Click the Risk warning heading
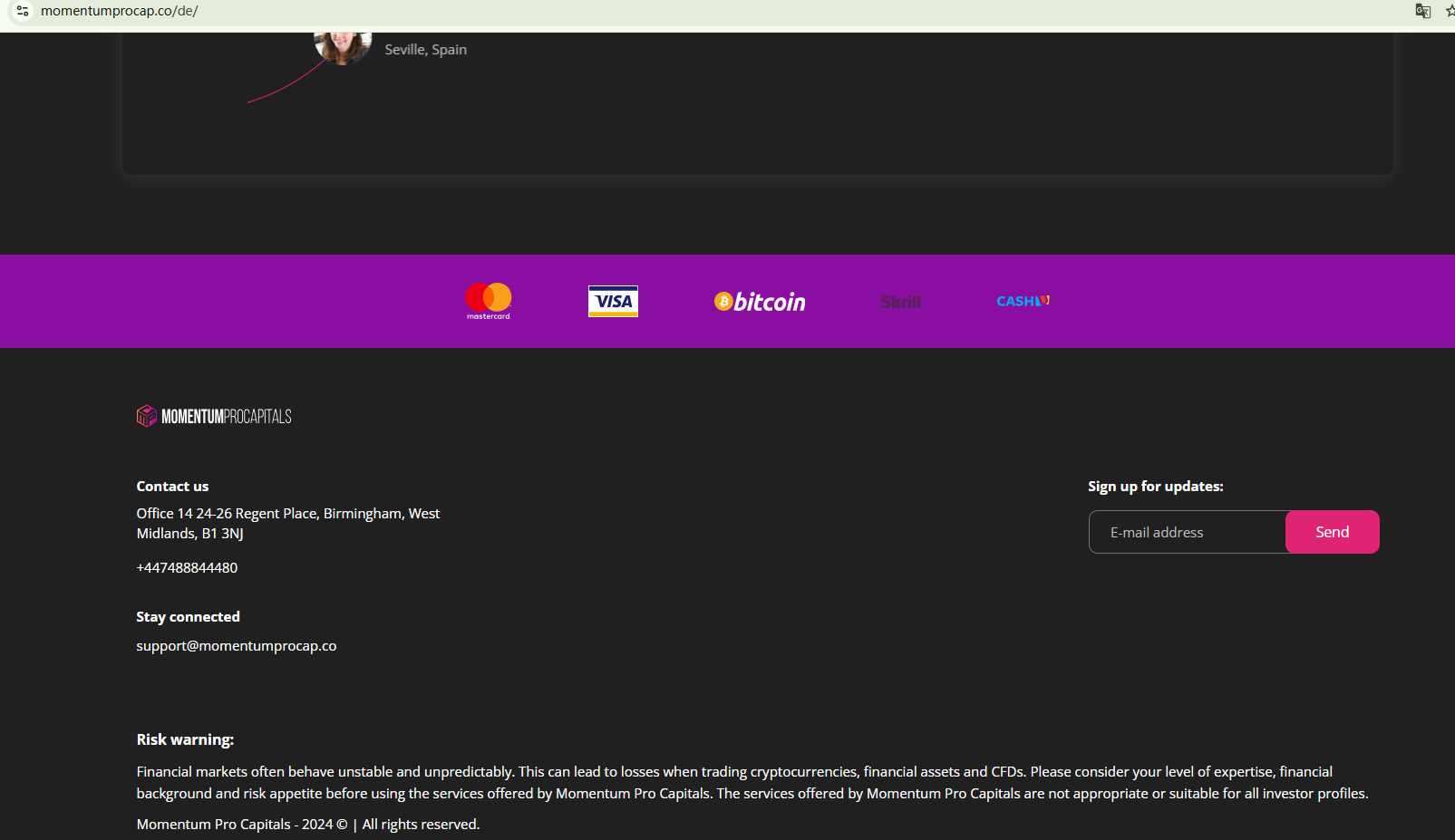Viewport: 1455px width, 840px height. click(185, 739)
